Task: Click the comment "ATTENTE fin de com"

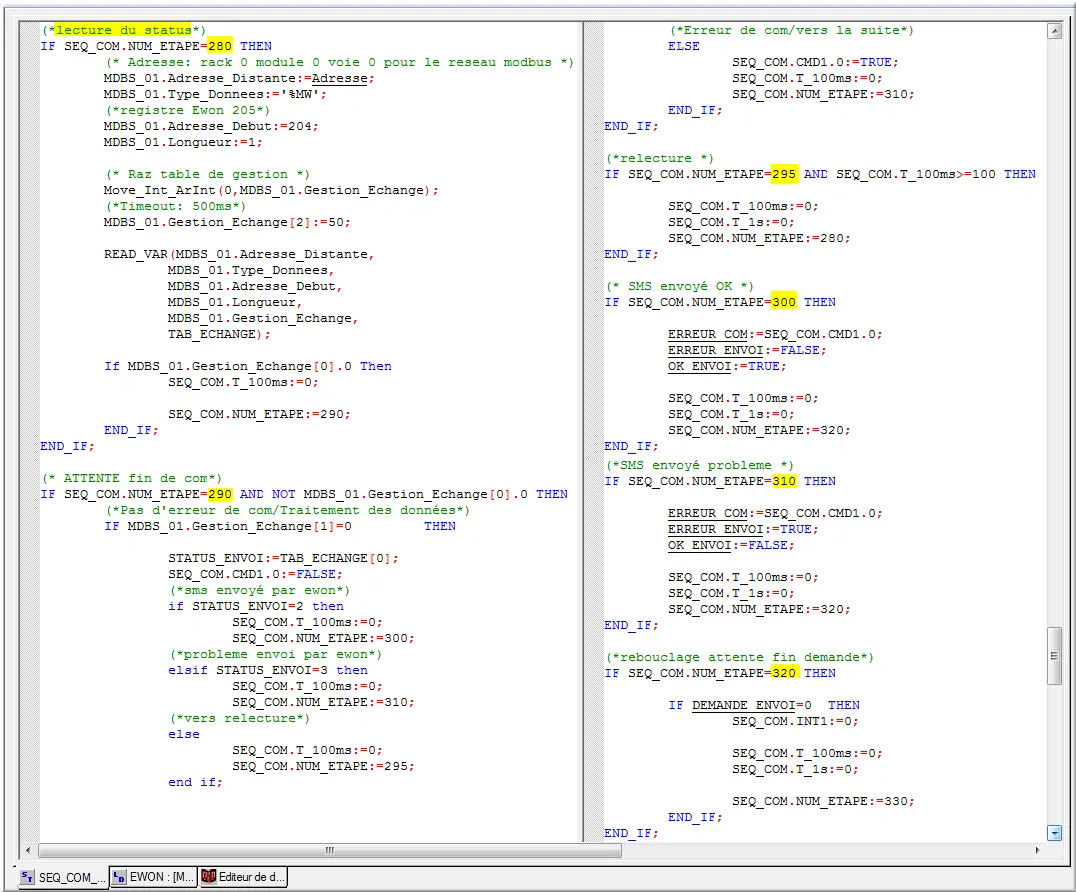Action: point(132,478)
